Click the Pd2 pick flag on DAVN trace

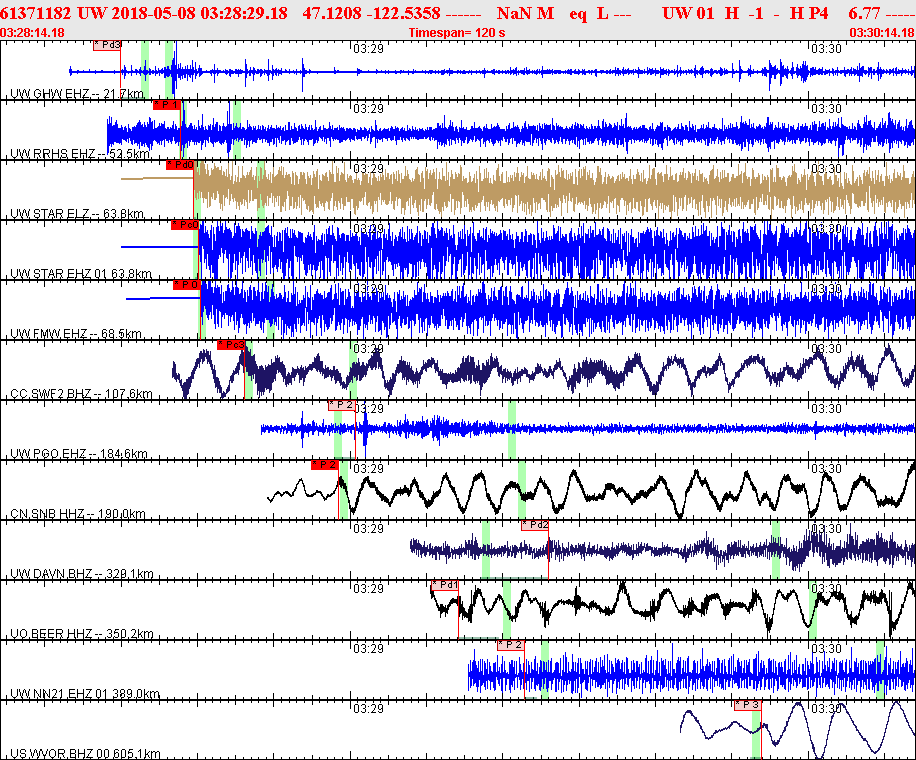pyautogui.click(x=534, y=525)
